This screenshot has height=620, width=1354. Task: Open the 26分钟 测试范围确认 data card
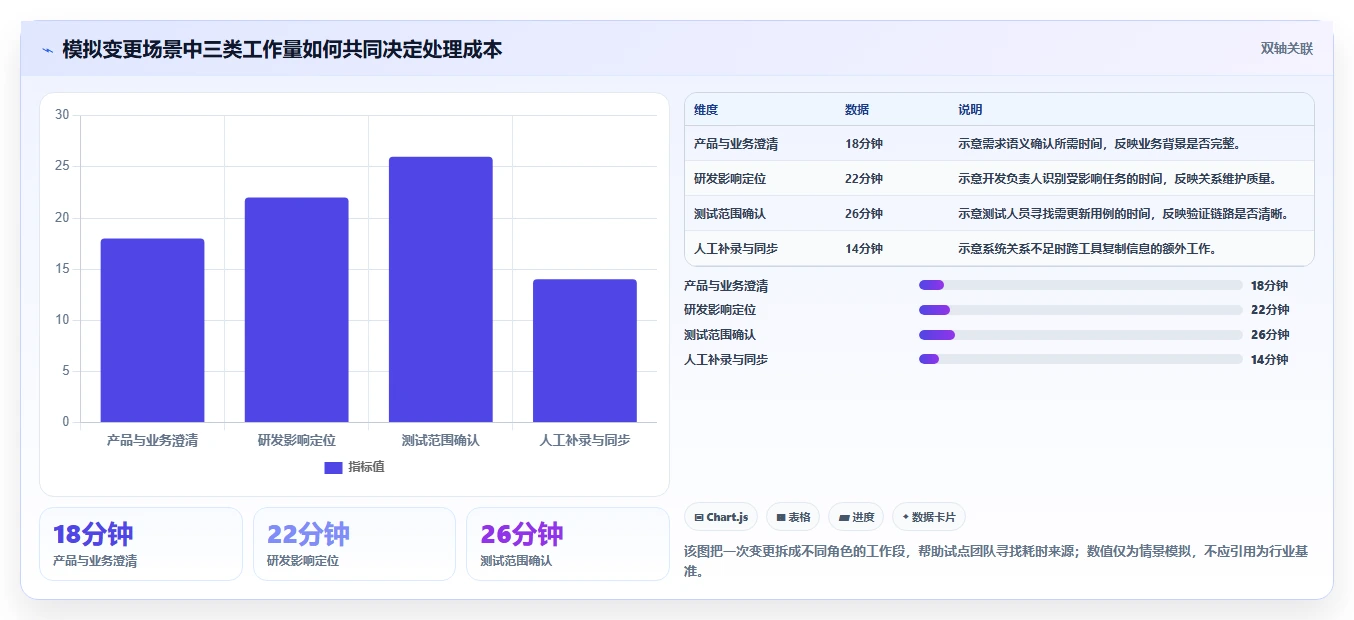pyautogui.click(x=568, y=544)
